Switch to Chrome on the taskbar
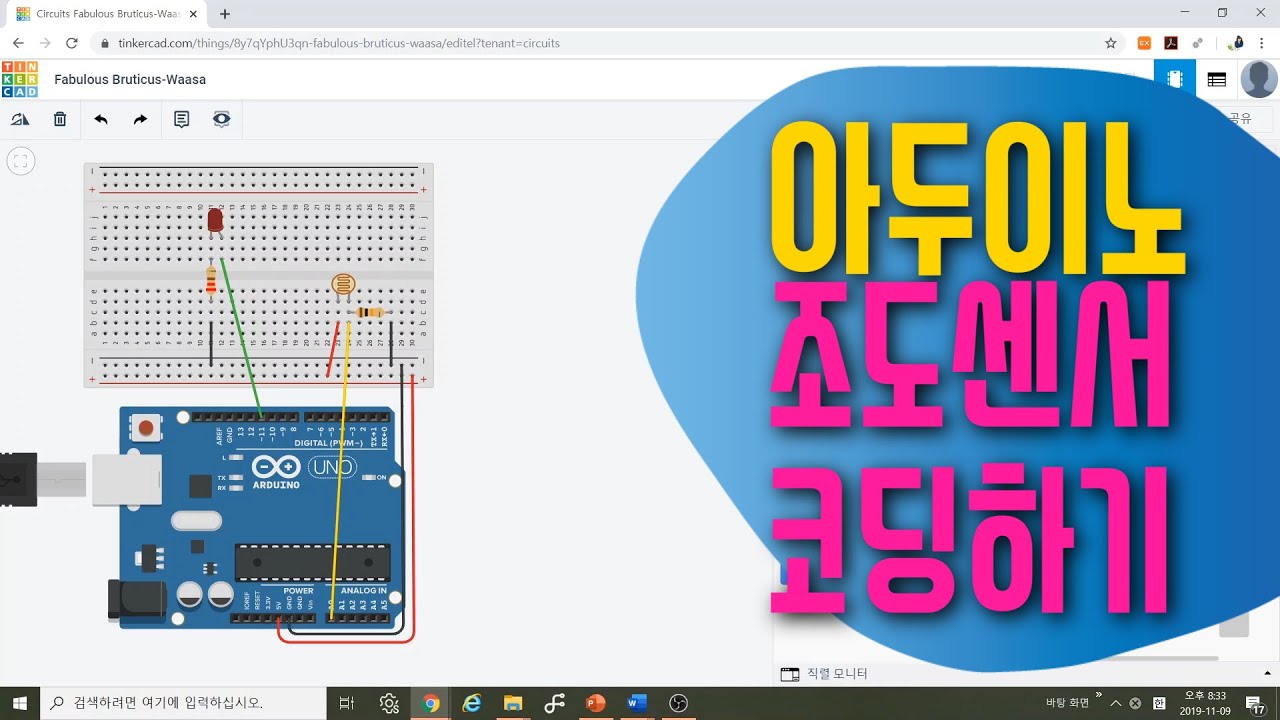This screenshot has height=720, width=1280. click(x=431, y=703)
